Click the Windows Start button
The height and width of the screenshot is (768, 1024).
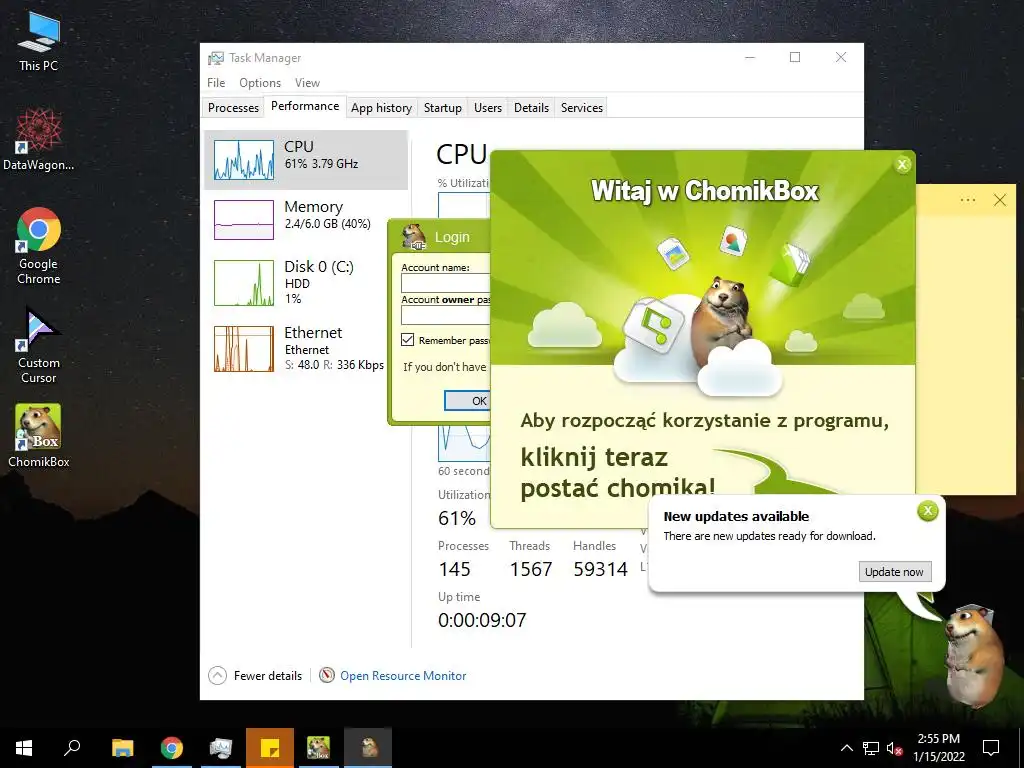[24, 748]
